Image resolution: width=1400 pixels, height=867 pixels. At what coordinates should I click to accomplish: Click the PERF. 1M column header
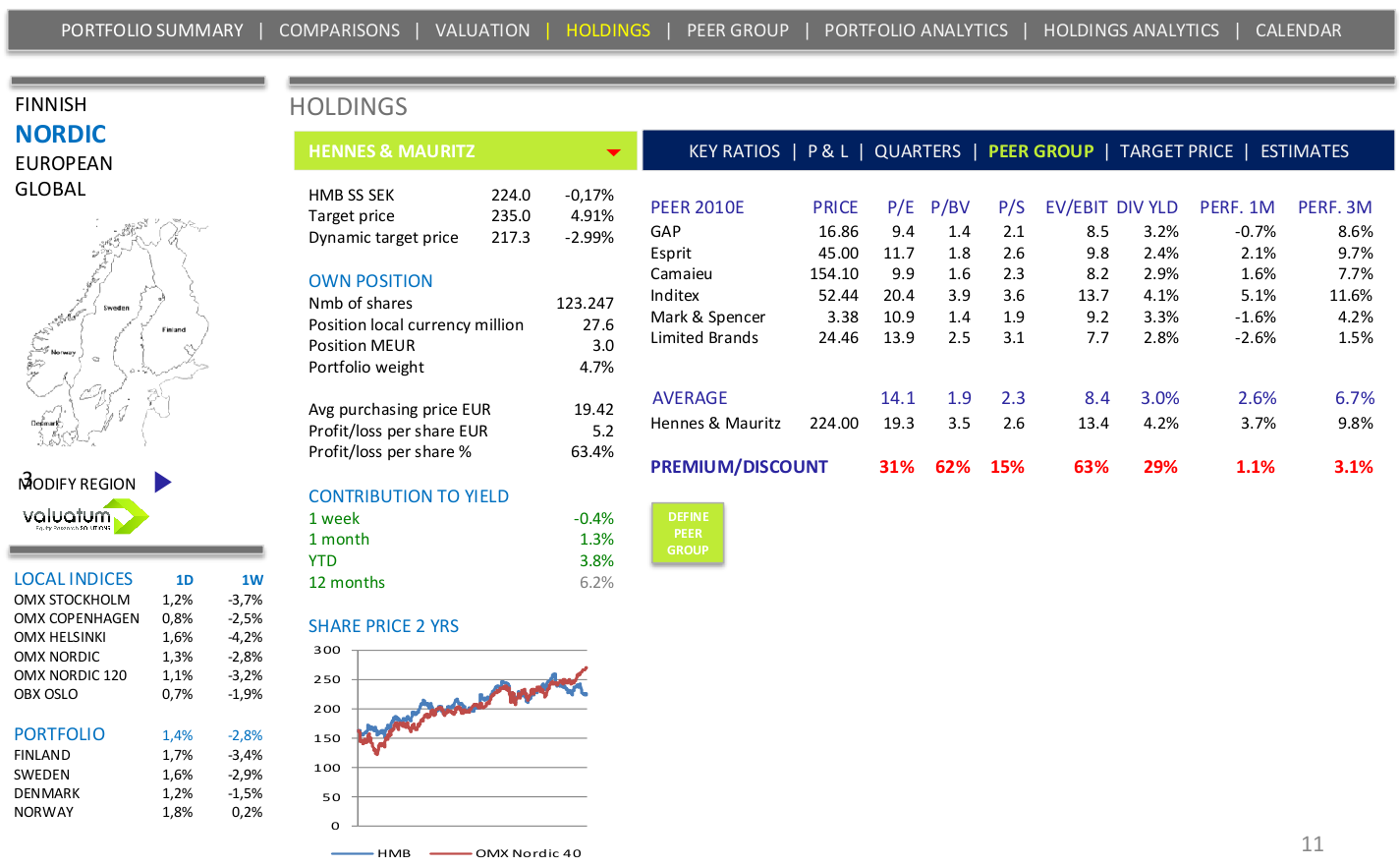click(1237, 207)
